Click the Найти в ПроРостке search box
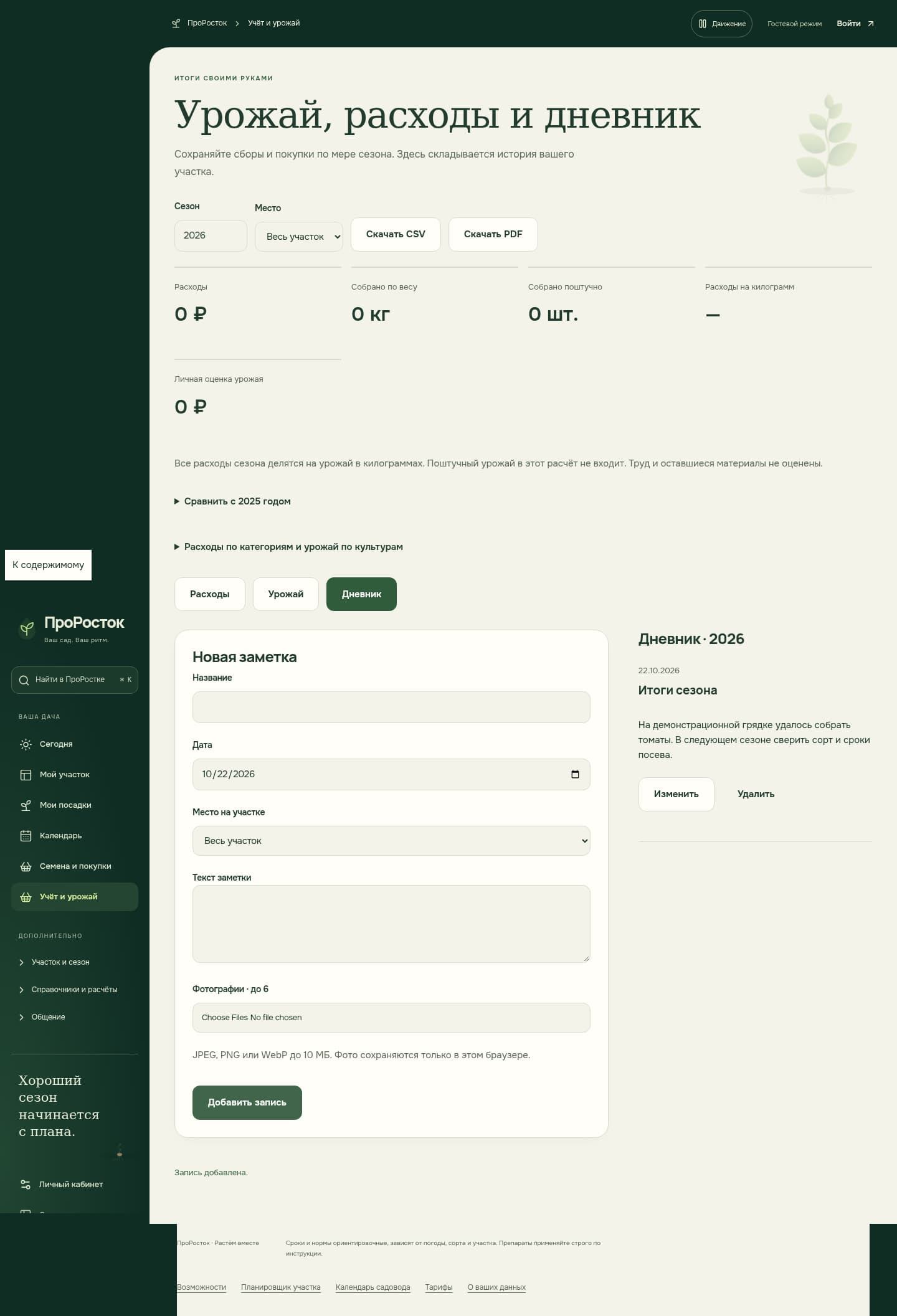 click(75, 680)
